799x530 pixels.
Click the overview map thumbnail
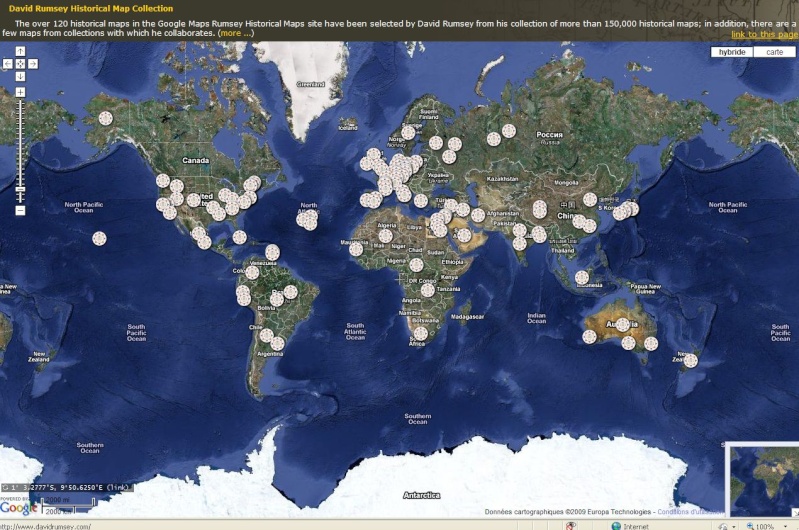[762, 482]
